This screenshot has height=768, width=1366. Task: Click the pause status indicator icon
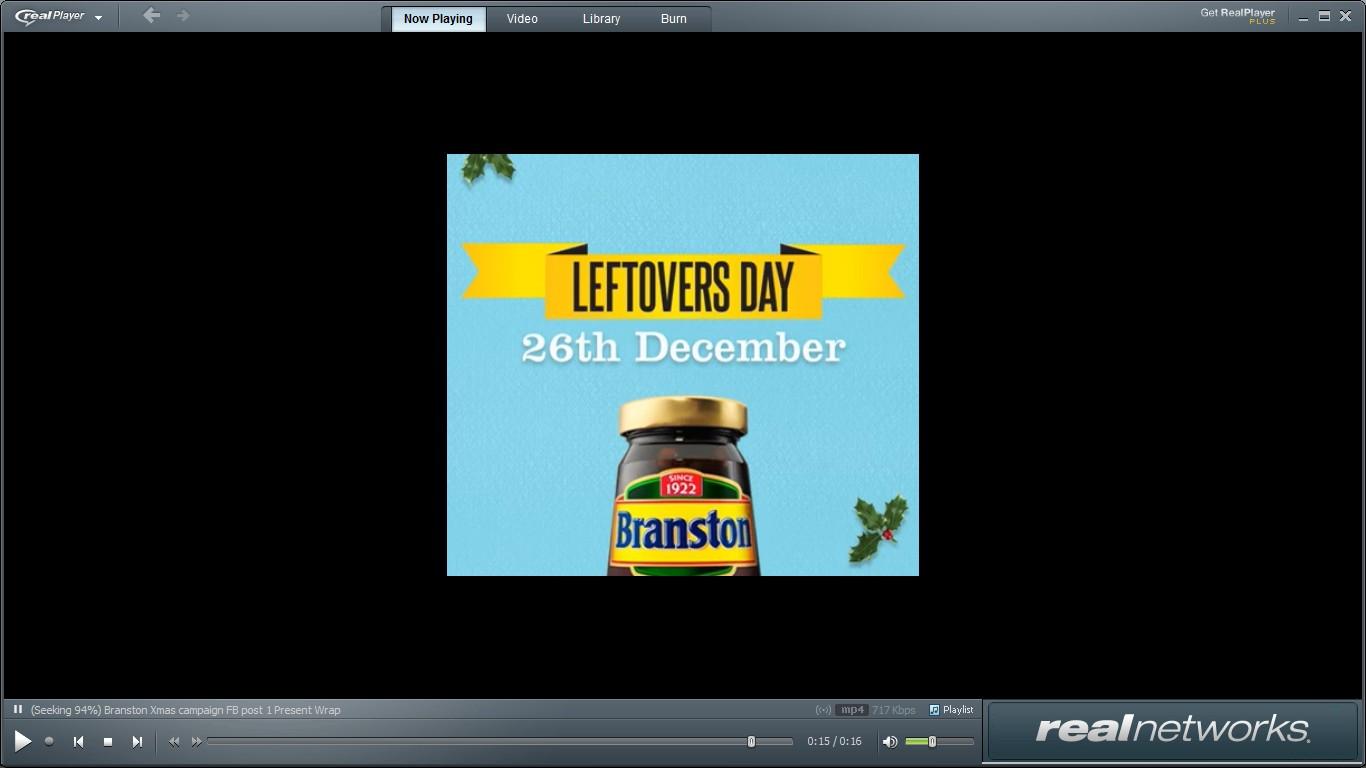point(18,710)
